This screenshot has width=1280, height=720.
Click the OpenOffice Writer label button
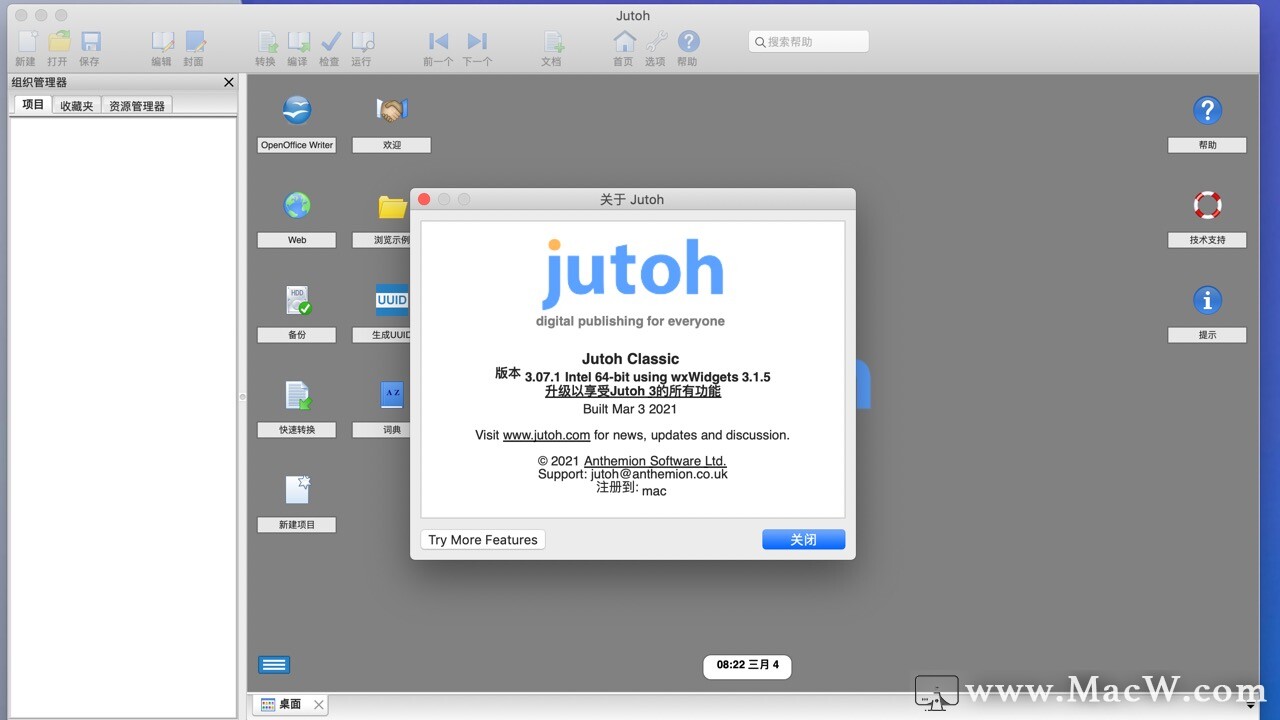[x=297, y=145]
